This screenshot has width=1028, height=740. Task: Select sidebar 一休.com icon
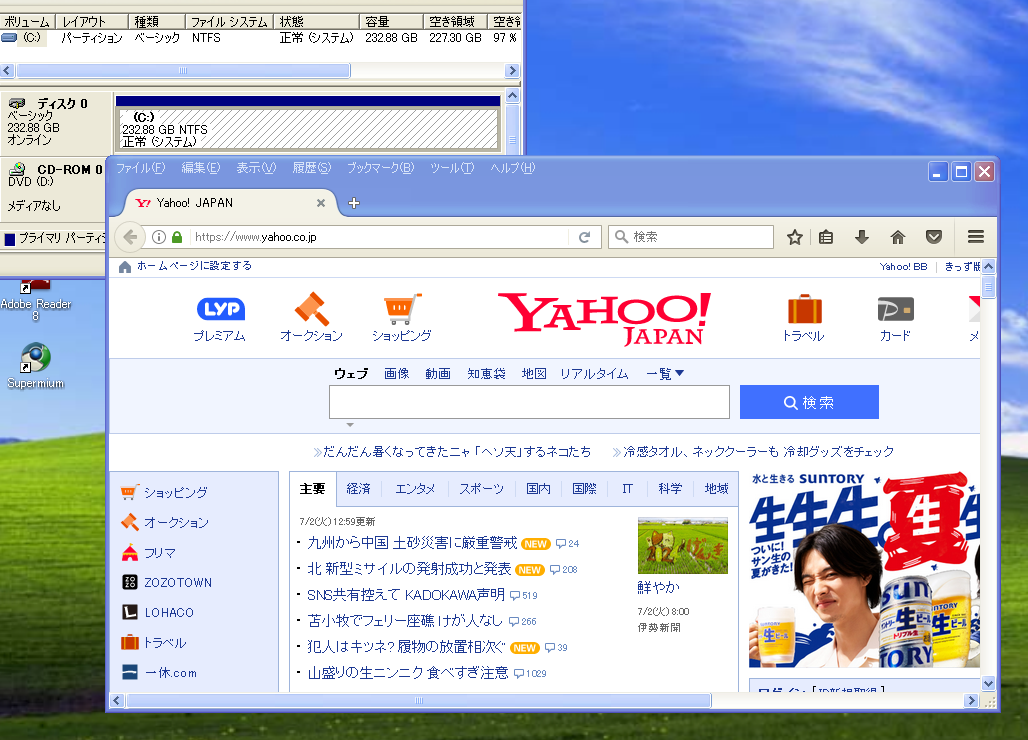(130, 672)
